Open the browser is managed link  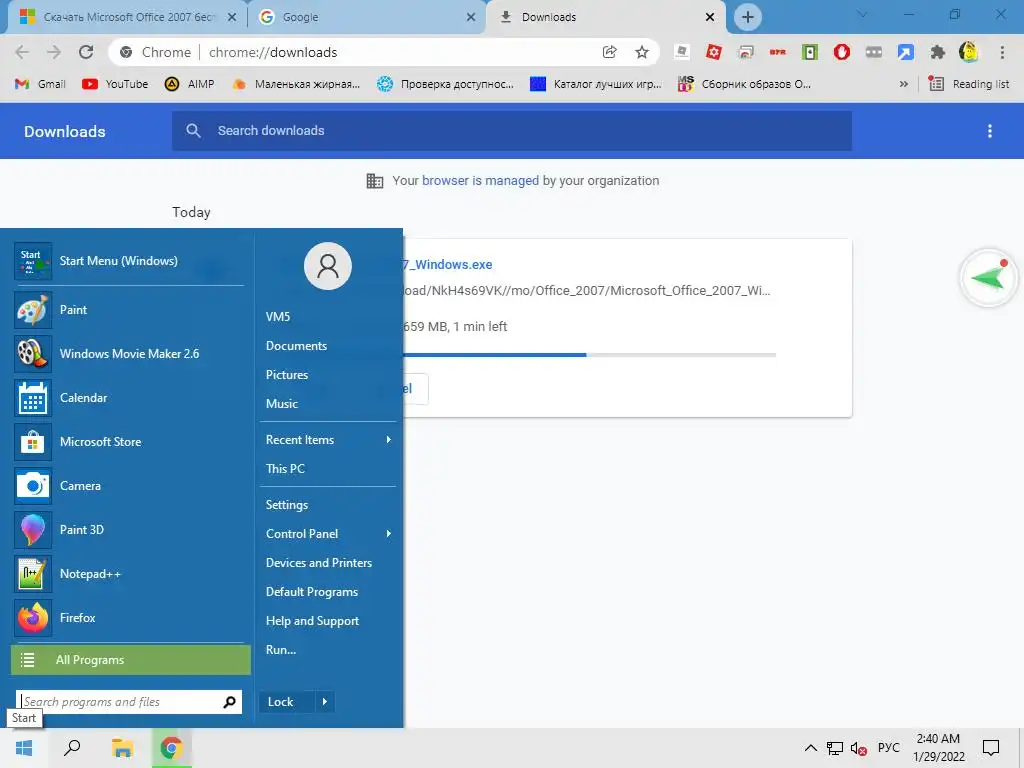point(480,181)
